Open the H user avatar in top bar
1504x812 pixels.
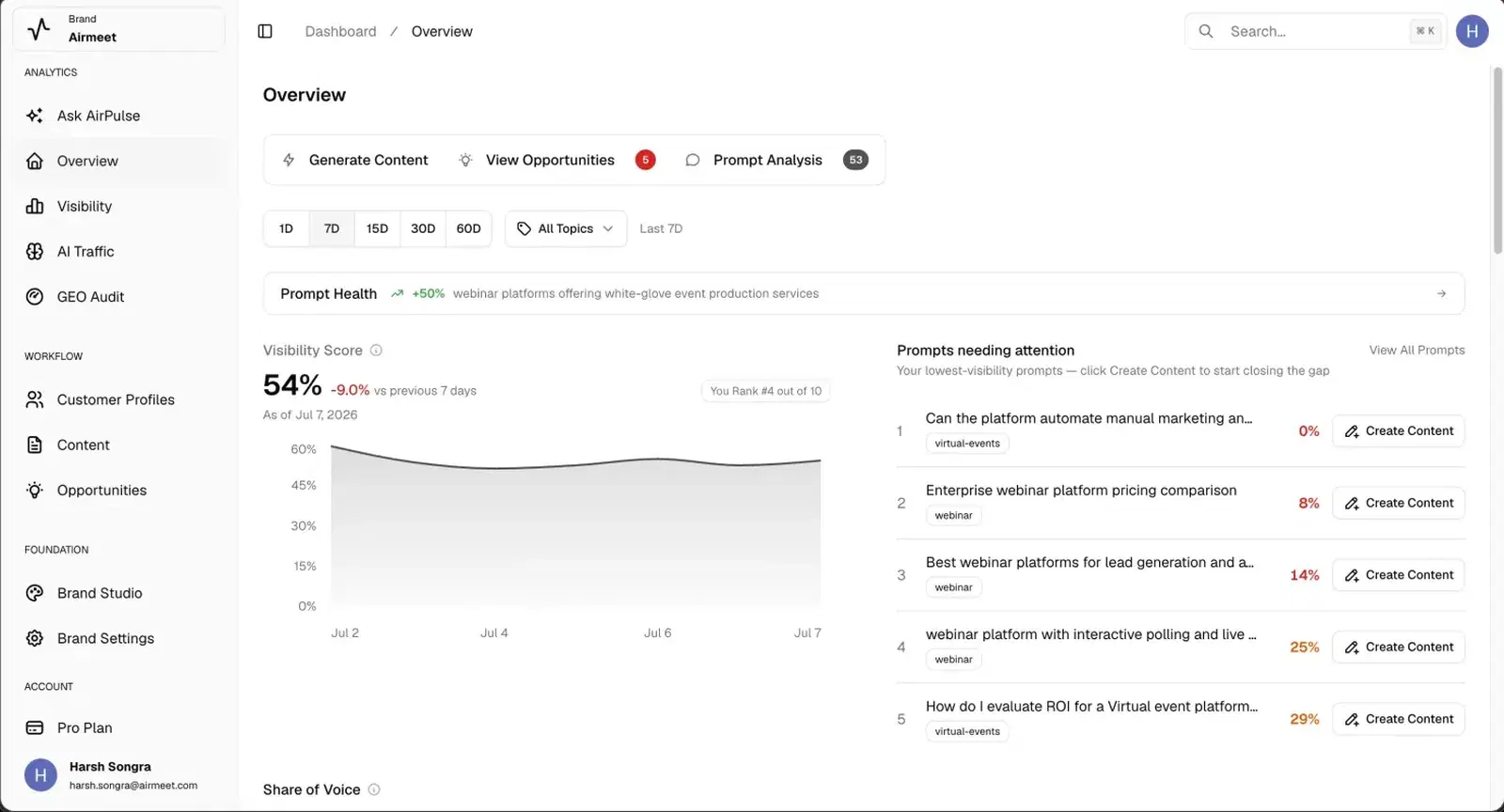click(x=1472, y=31)
